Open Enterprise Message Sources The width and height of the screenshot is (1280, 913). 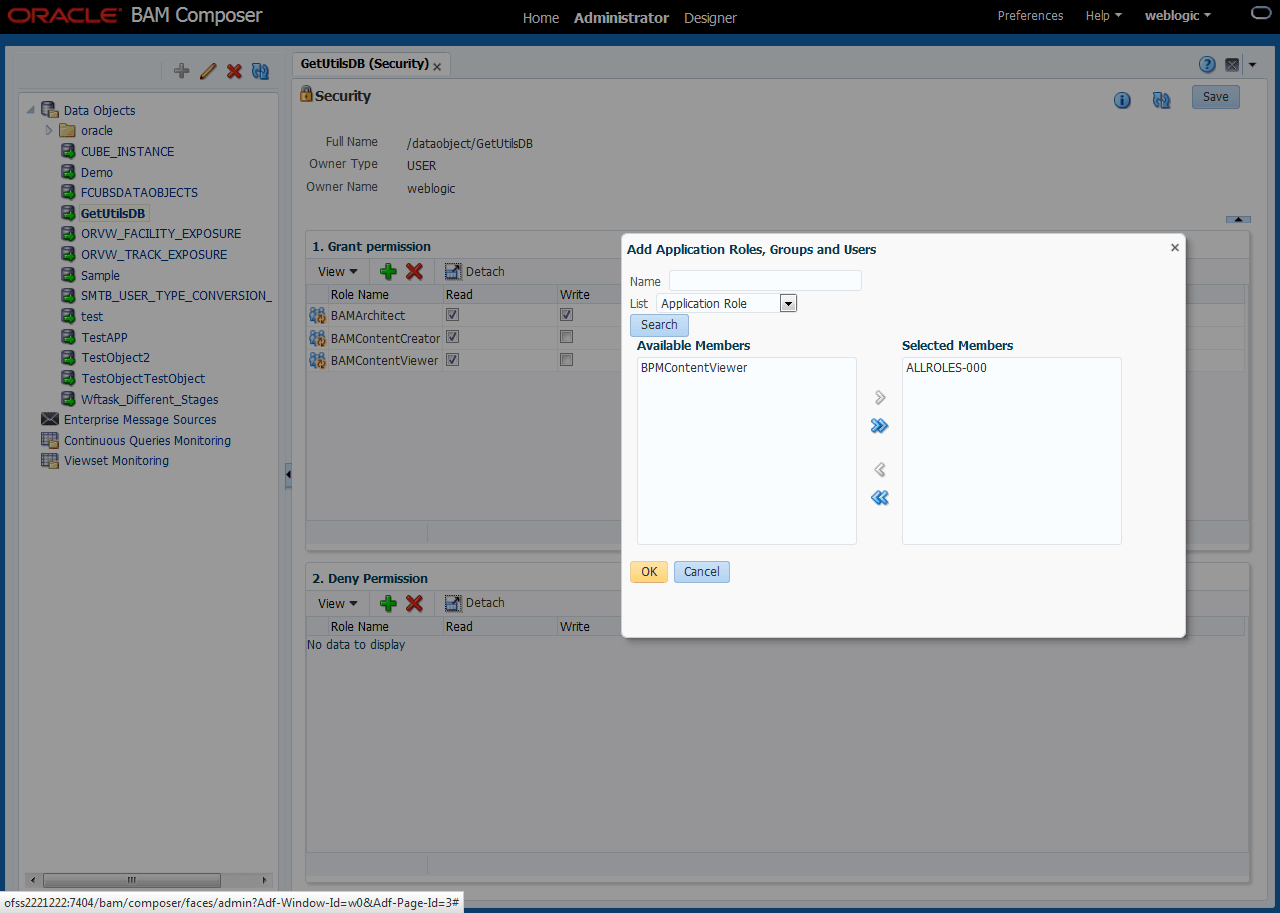click(x=139, y=420)
